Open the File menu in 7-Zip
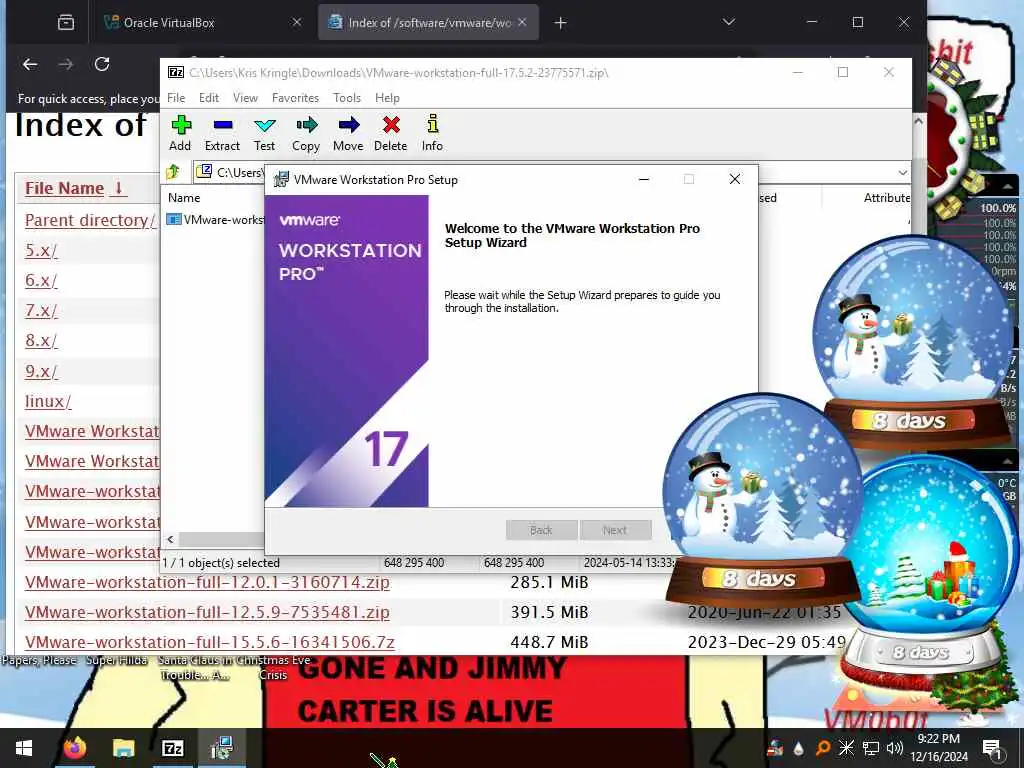 pos(176,98)
